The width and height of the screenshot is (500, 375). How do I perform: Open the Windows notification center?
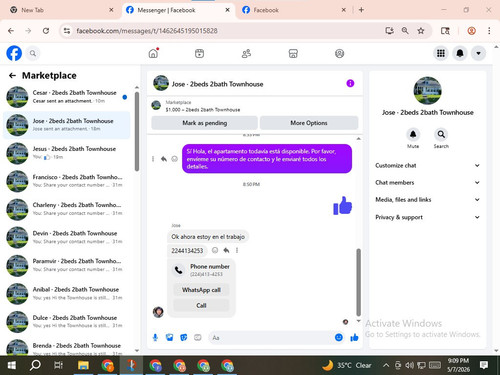coord(484,365)
